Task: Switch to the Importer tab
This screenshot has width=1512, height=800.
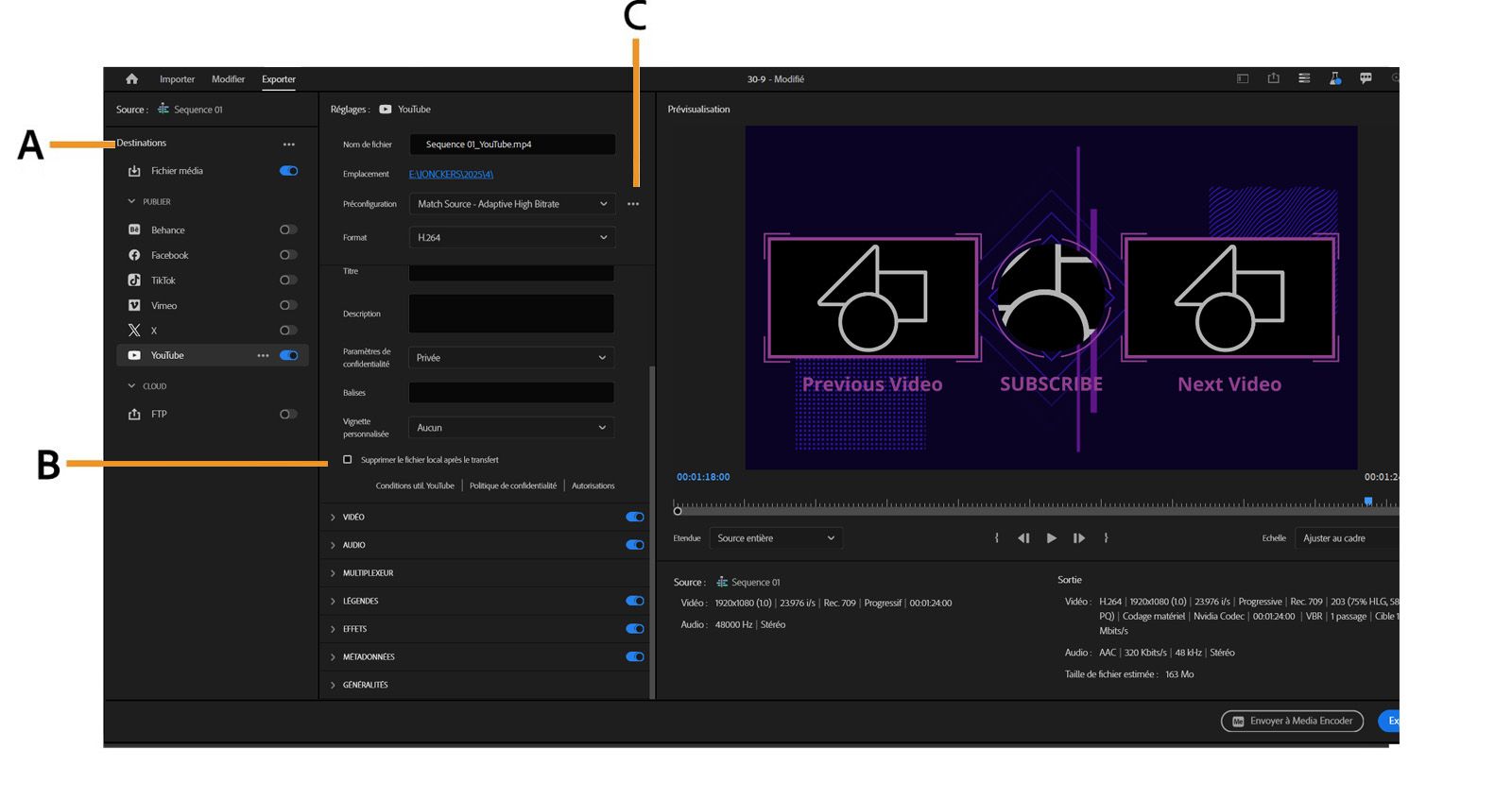Action: (x=177, y=79)
